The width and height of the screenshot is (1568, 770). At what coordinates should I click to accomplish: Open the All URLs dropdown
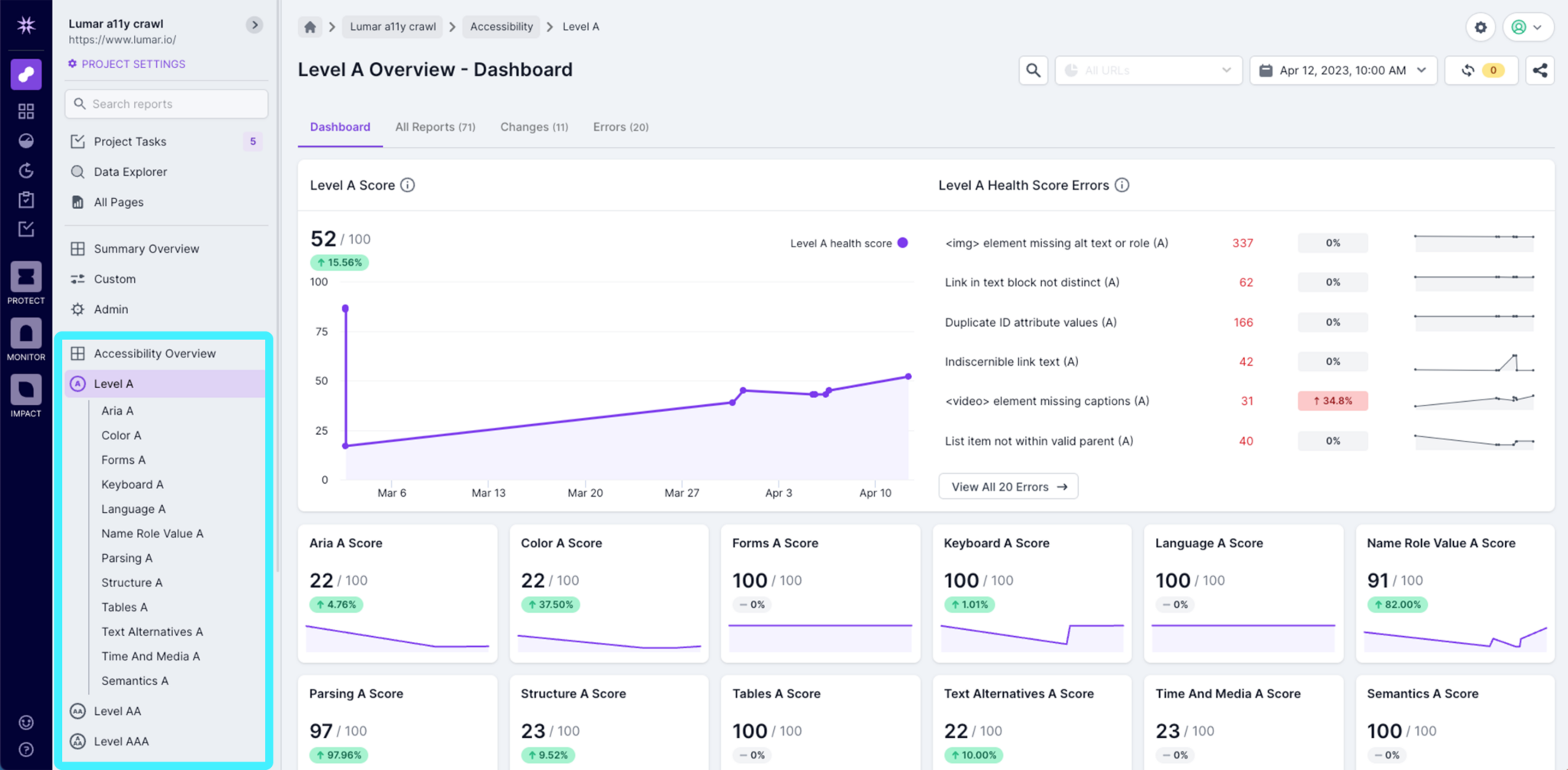(1147, 70)
